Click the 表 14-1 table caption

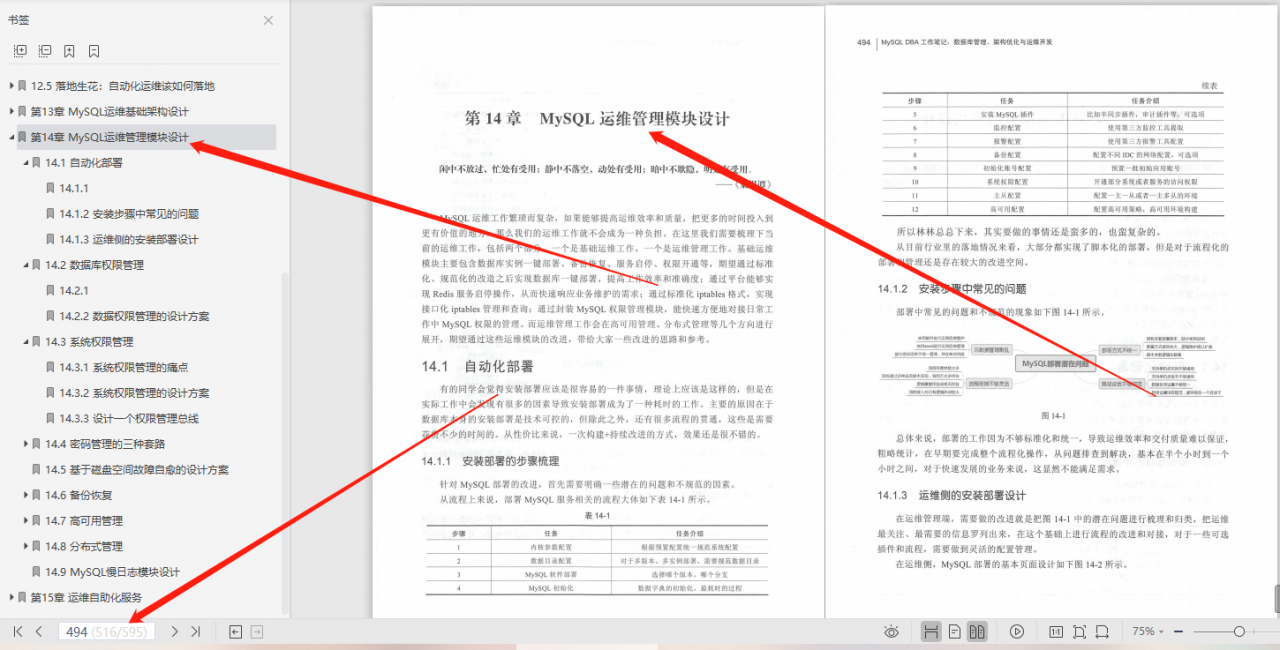point(596,514)
